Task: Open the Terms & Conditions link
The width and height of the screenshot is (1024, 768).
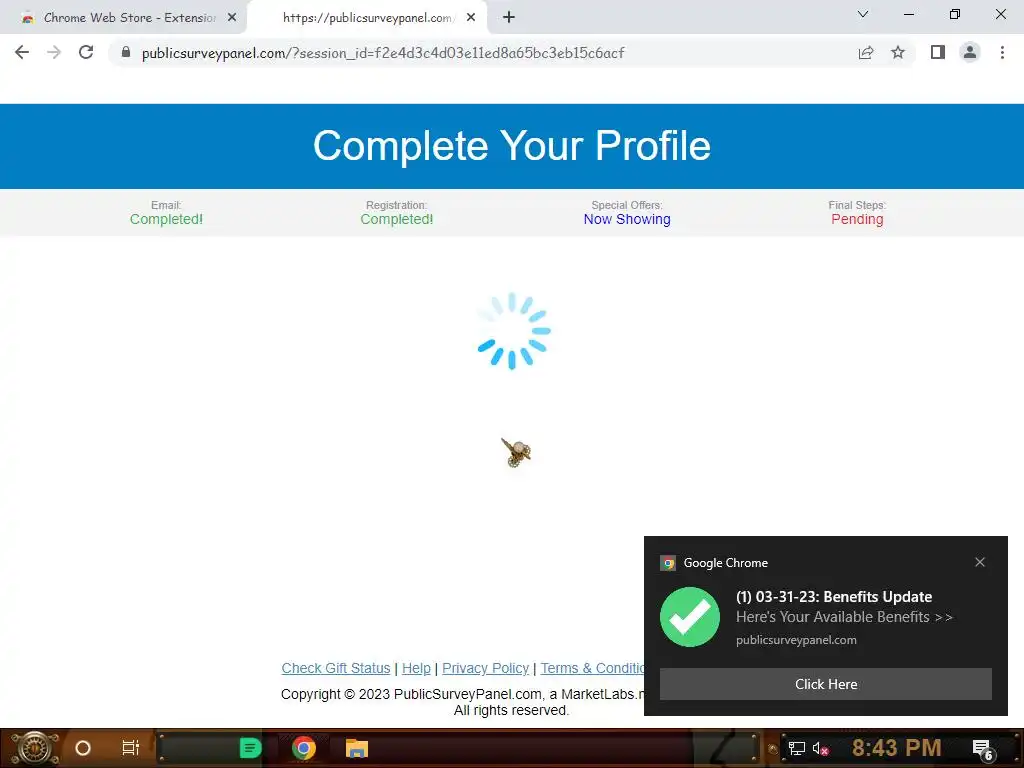Action: click(x=592, y=668)
